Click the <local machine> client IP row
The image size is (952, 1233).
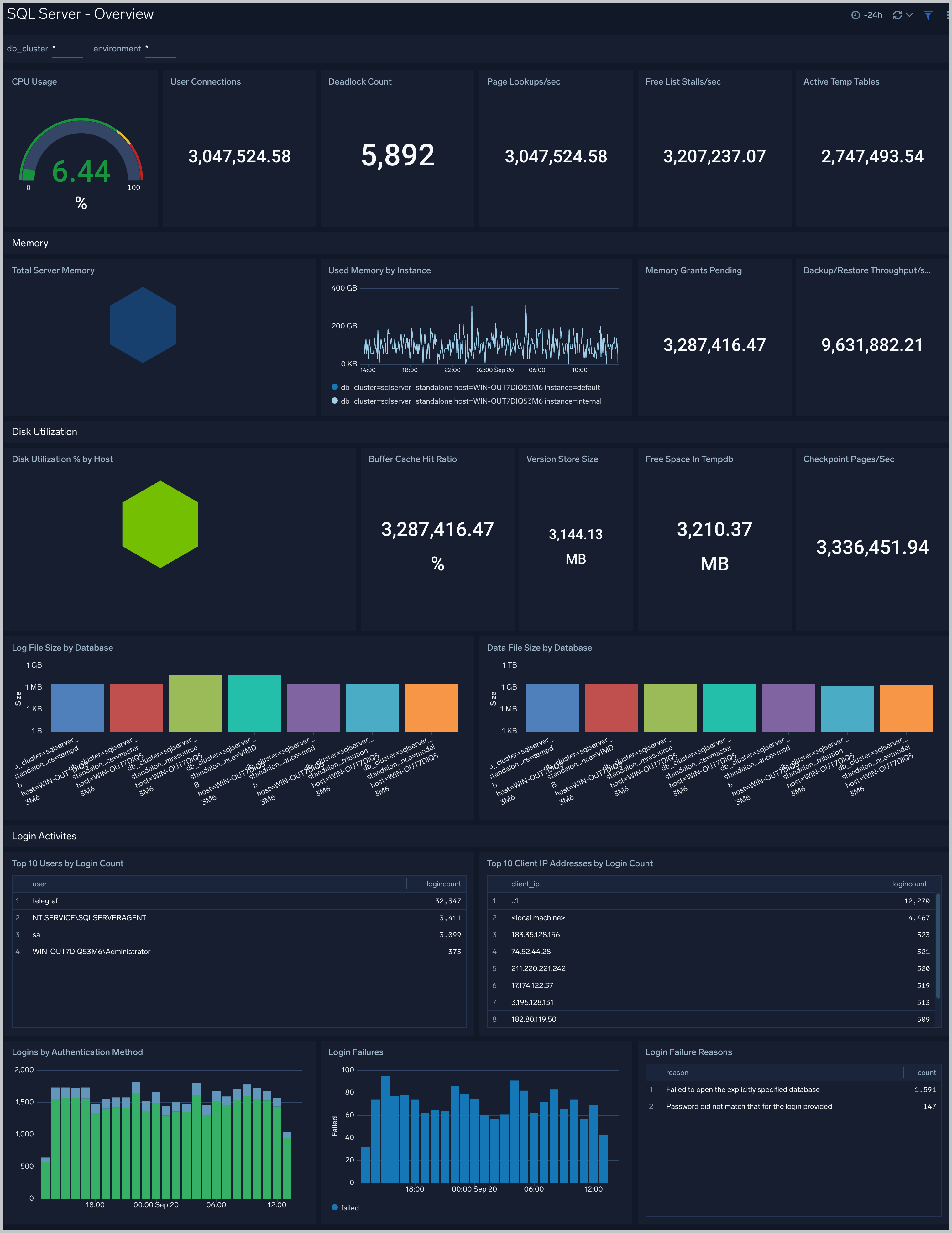(x=711, y=917)
